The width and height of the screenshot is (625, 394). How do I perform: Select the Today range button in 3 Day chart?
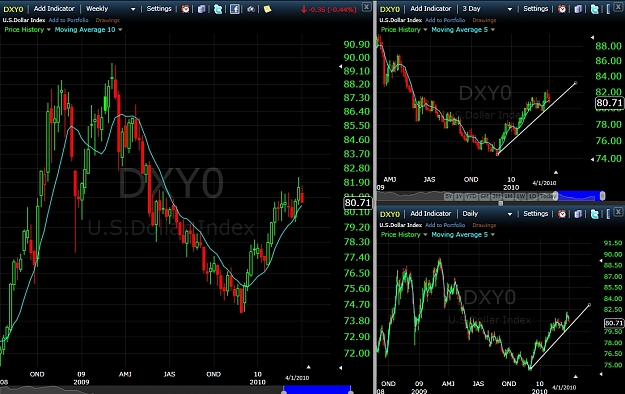548,196
